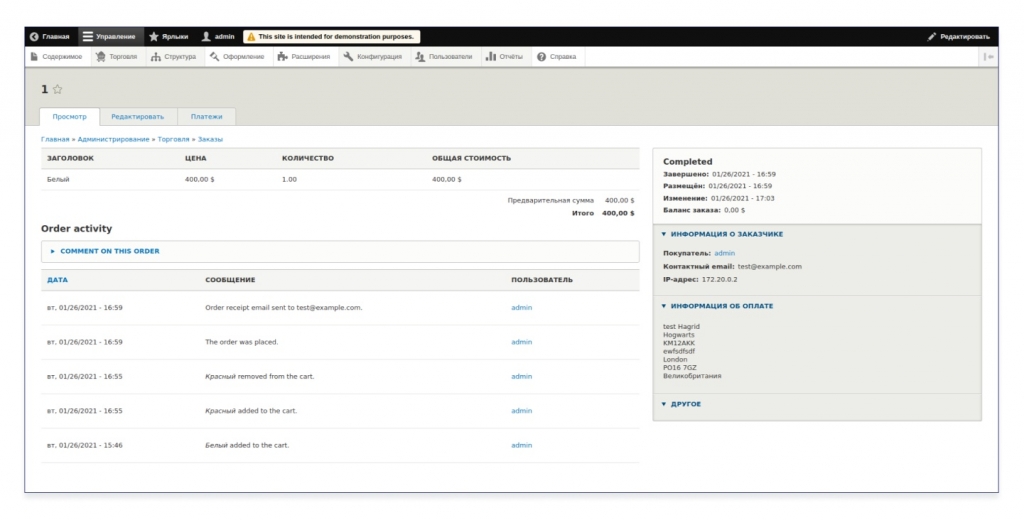Open Расширения extensions menu
Screen dimensions: 1024x520
point(304,57)
